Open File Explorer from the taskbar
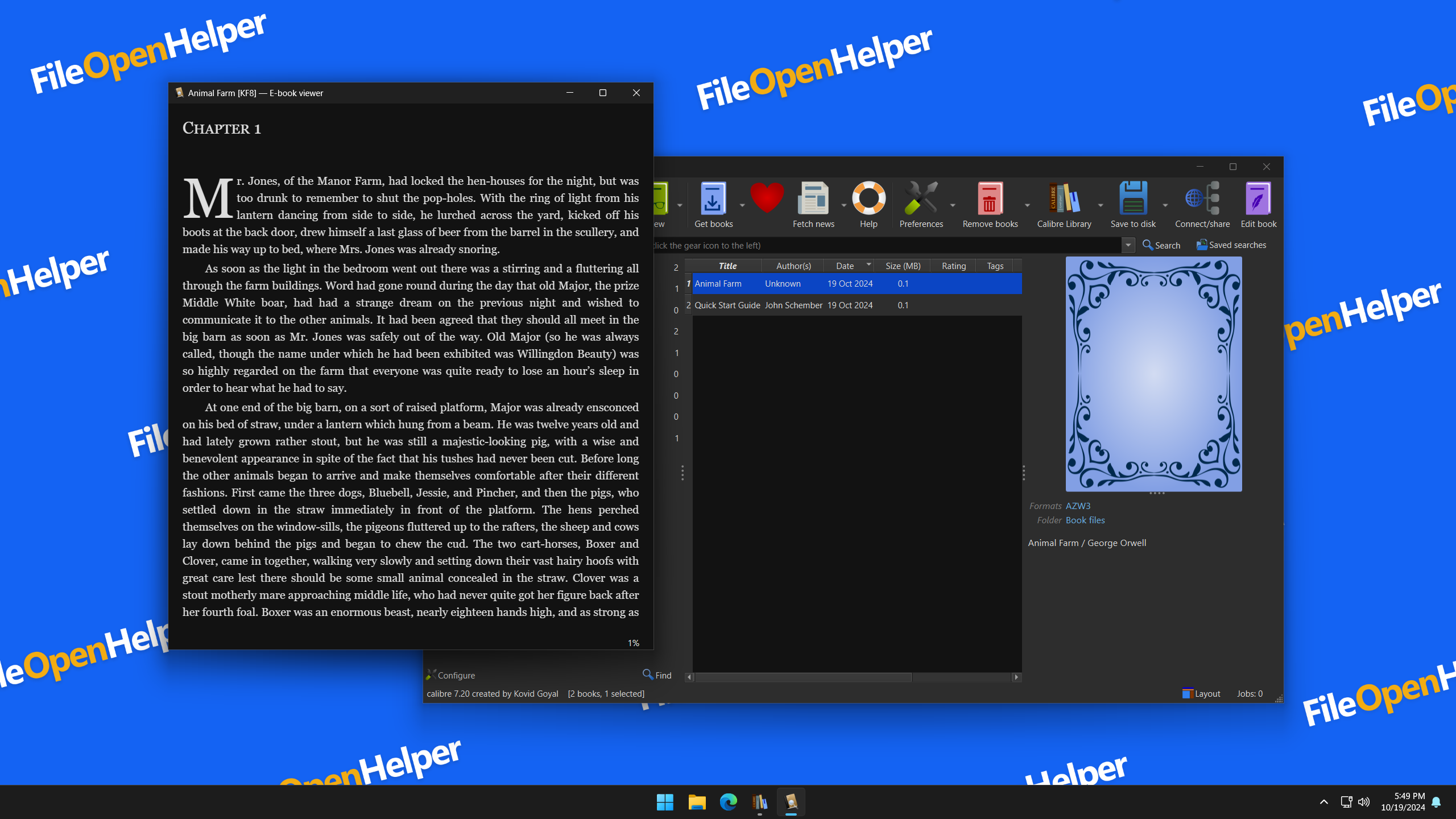This screenshot has width=1456, height=819. click(697, 802)
